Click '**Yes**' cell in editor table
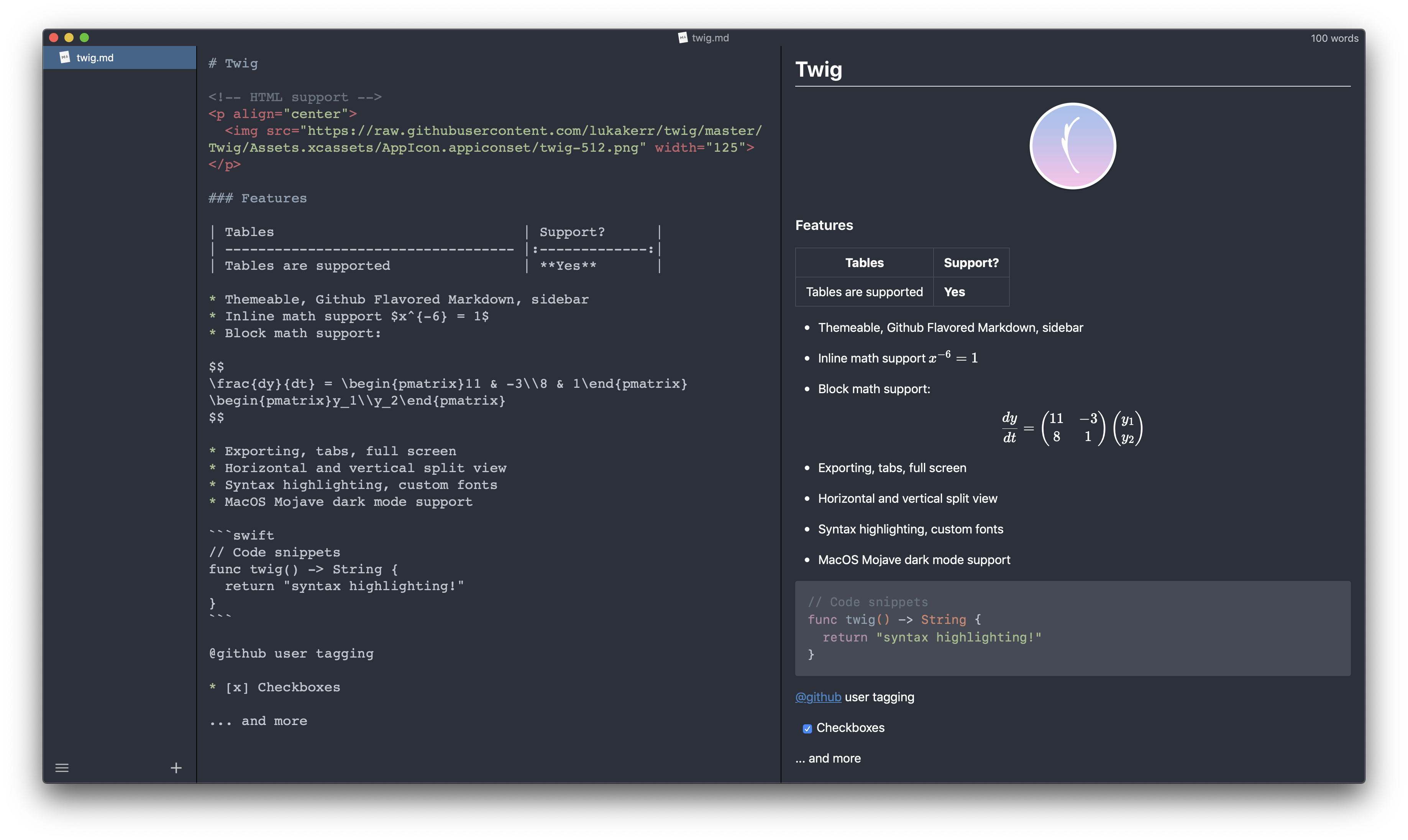 pyautogui.click(x=568, y=266)
